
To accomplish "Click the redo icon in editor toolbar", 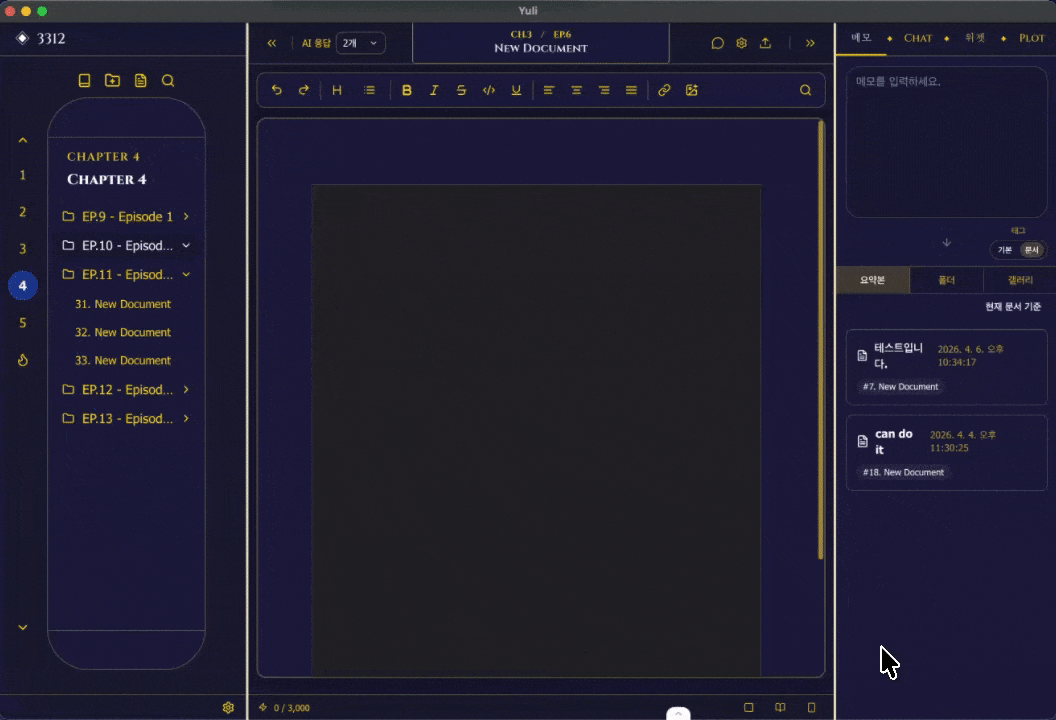I will pyautogui.click(x=304, y=90).
